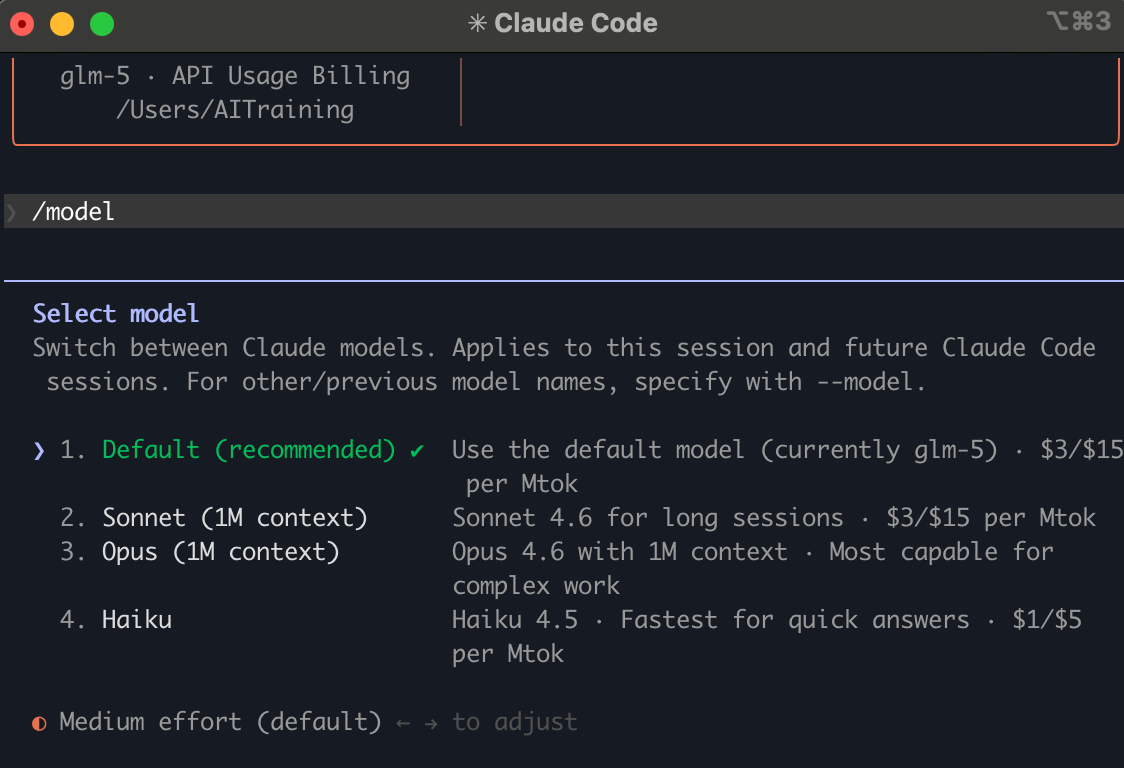This screenshot has height=768, width=1124.
Task: Click the selection arrow cursor beside Default
Action: click(x=39, y=450)
